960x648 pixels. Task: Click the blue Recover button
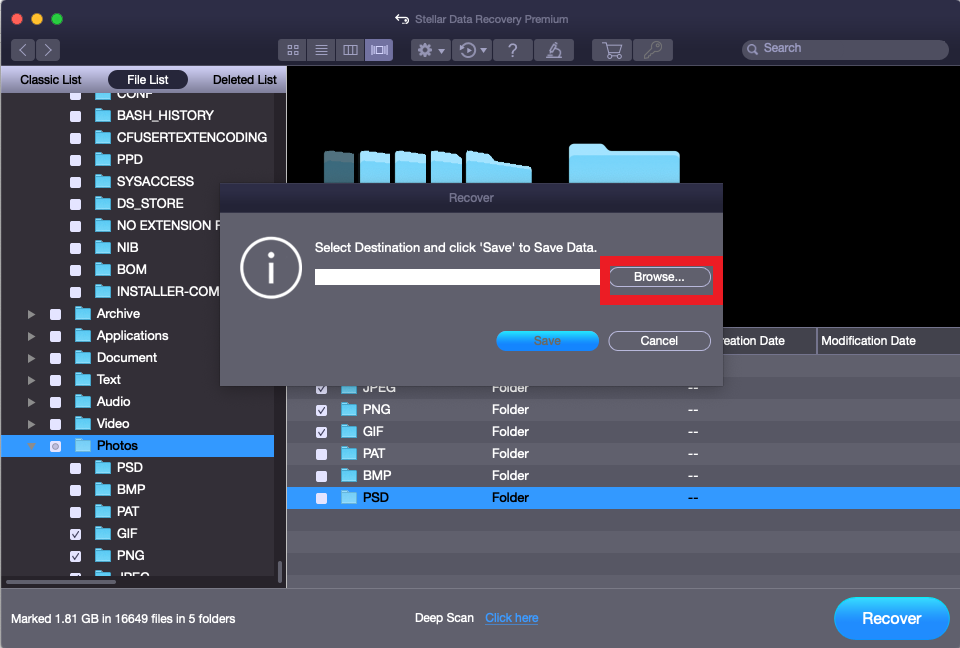891,619
